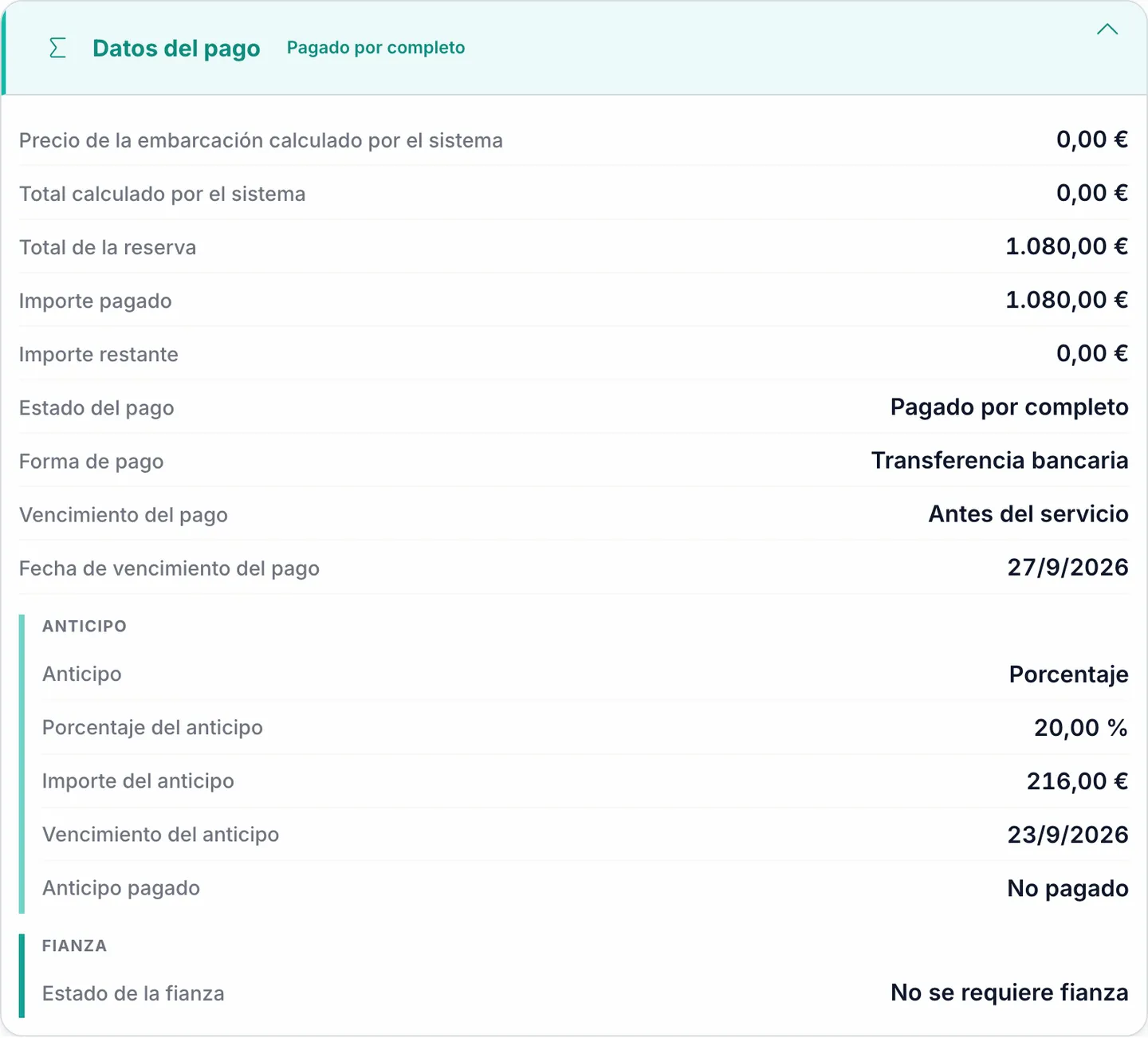
Task: Select the 'Forma de pago' label
Action: (92, 461)
